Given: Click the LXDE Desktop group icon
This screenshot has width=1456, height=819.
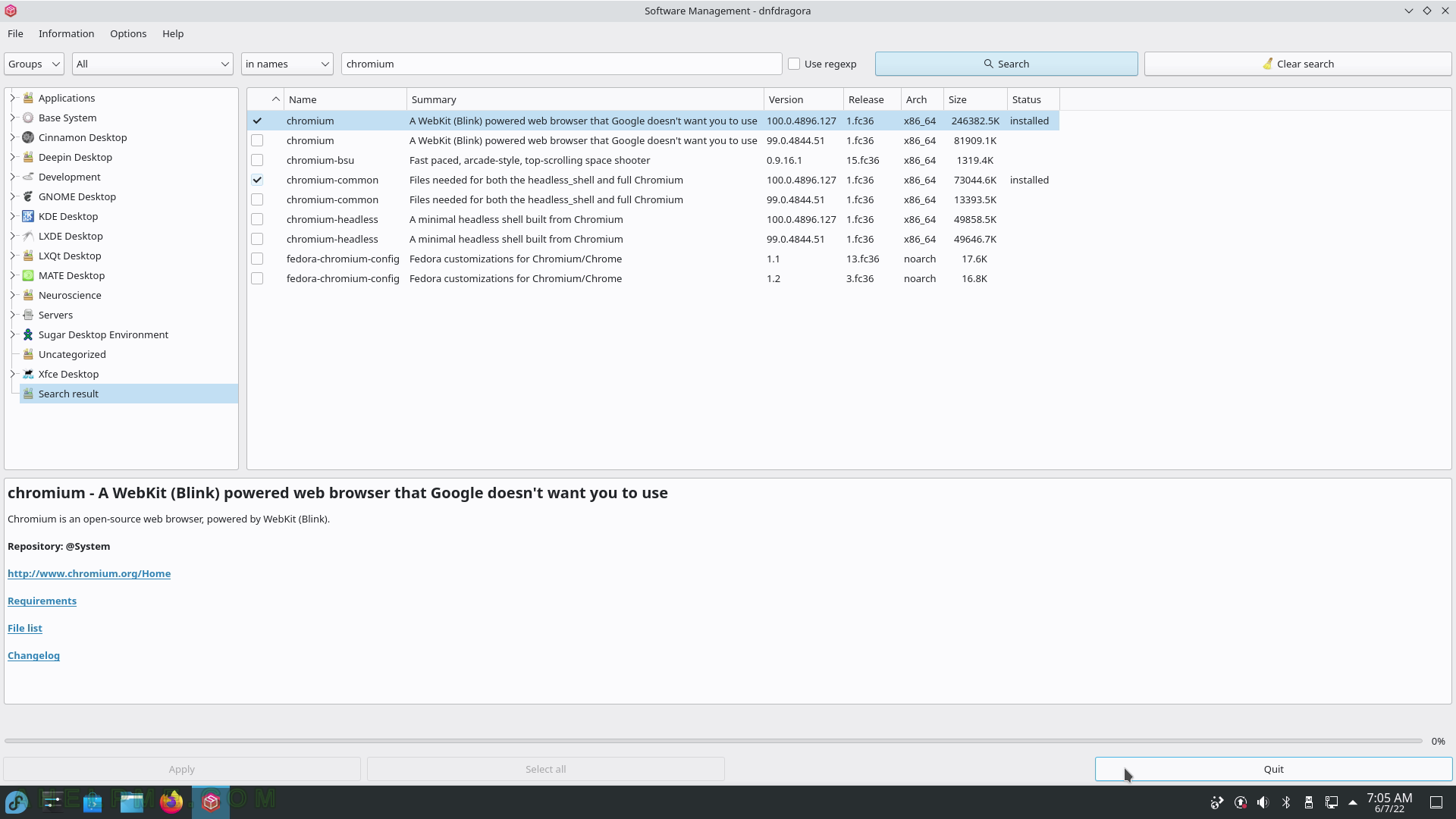Looking at the screenshot, I should (28, 236).
